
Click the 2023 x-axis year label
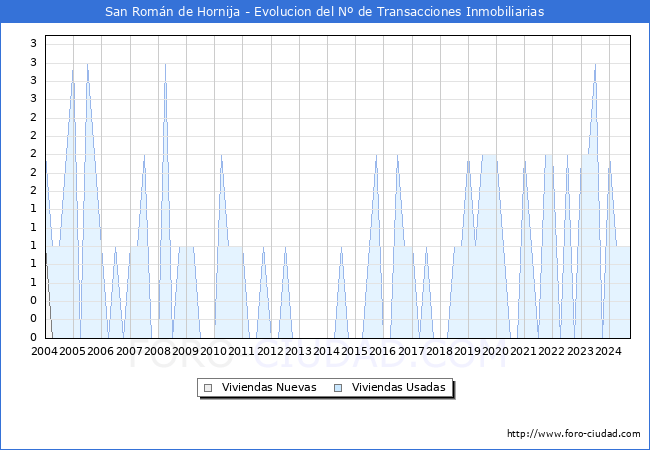[x=580, y=351]
